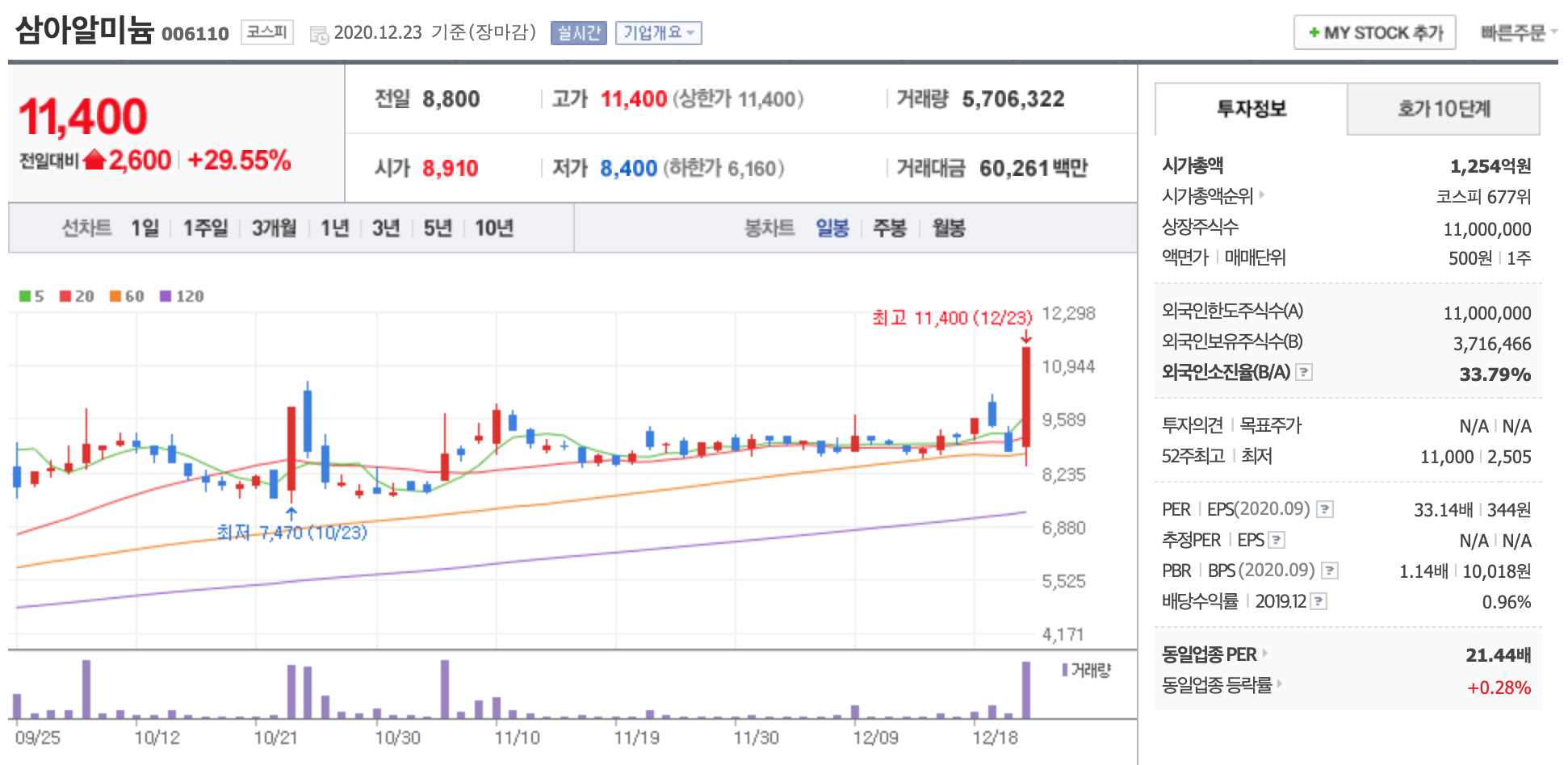Click the calendar clock icon beside the date
Image resolution: width=1568 pixels, height=765 pixels.
319,35
